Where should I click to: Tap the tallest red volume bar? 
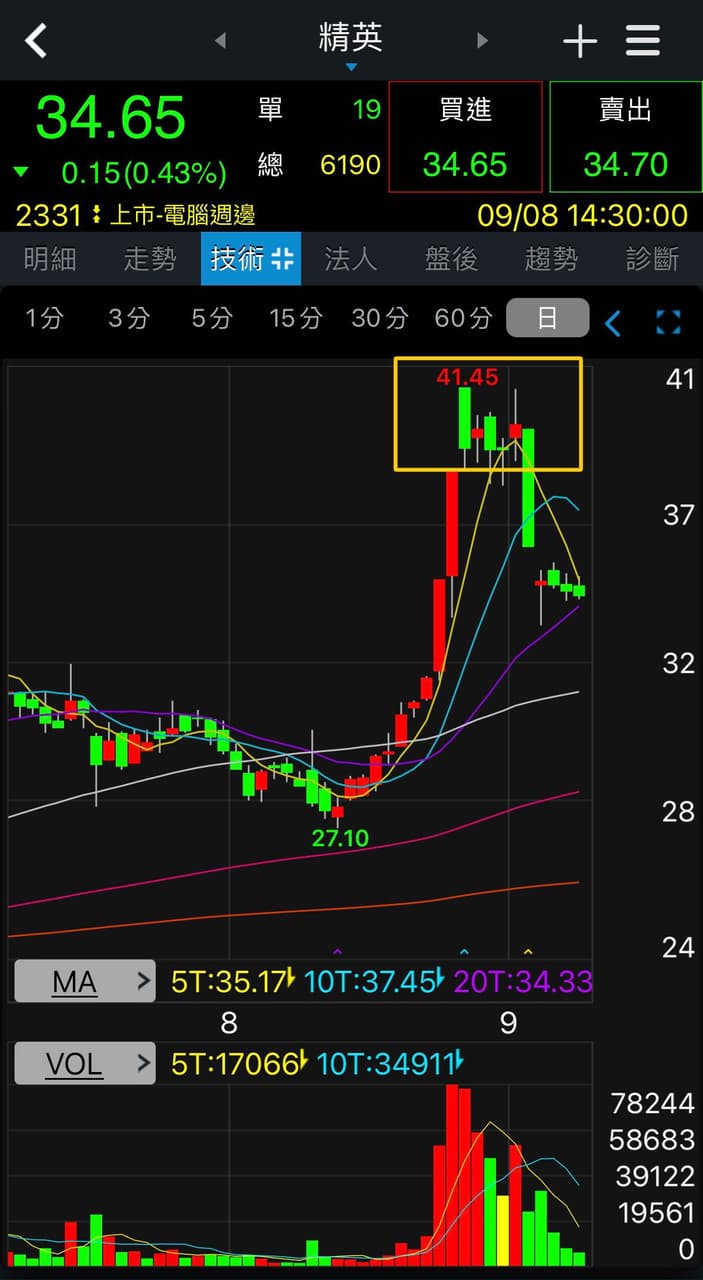coord(452,1175)
